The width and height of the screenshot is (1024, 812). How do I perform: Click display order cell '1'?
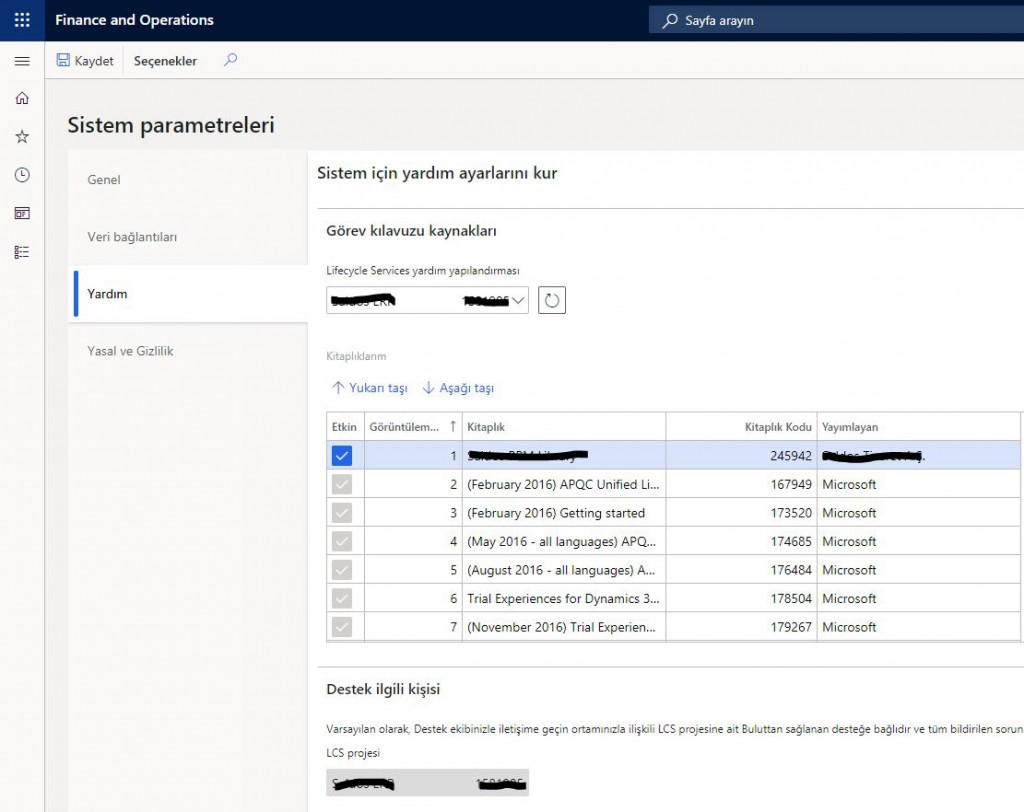coord(413,455)
